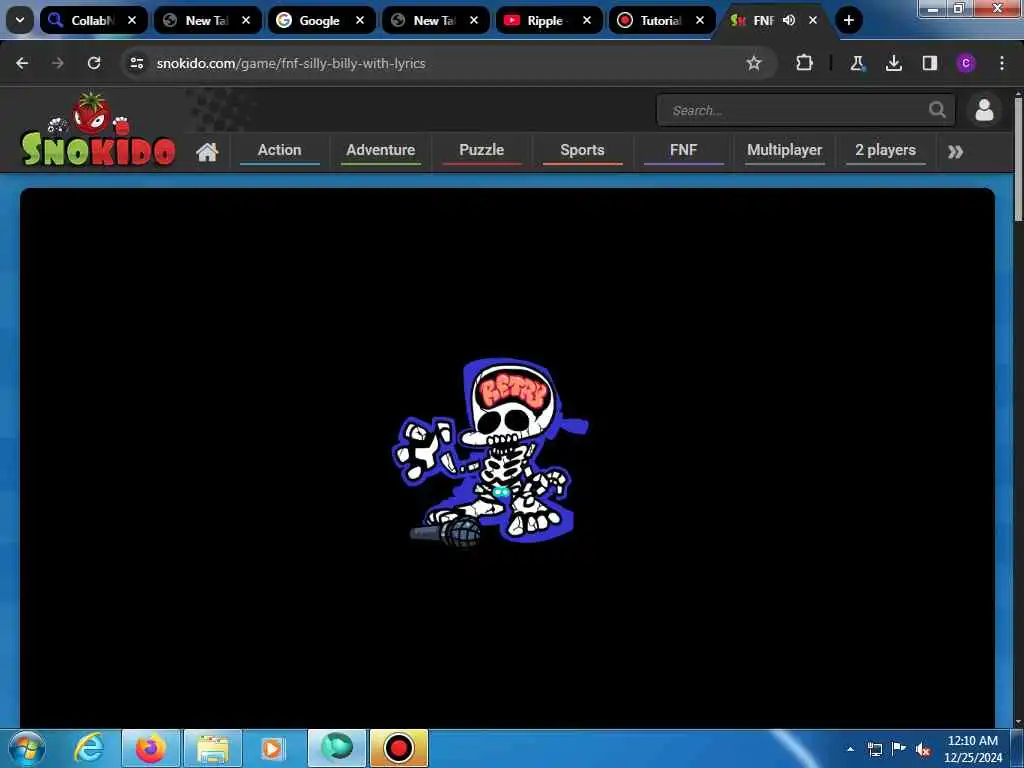The width and height of the screenshot is (1024, 768).
Task: Open the Snokido user account icon
Action: (984, 110)
